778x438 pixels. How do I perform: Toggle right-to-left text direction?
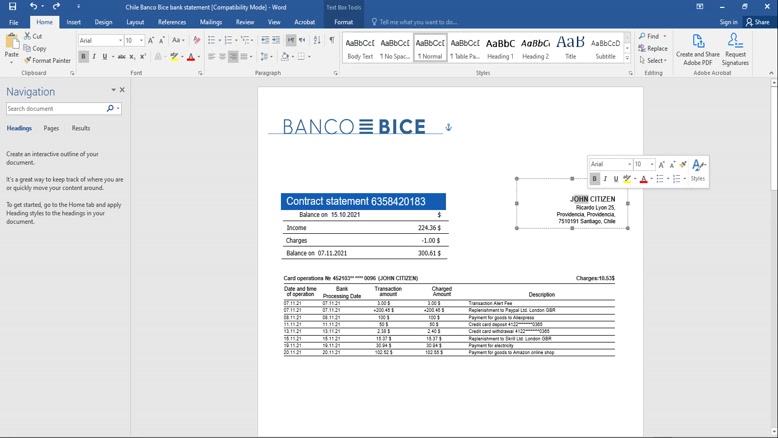click(x=302, y=40)
